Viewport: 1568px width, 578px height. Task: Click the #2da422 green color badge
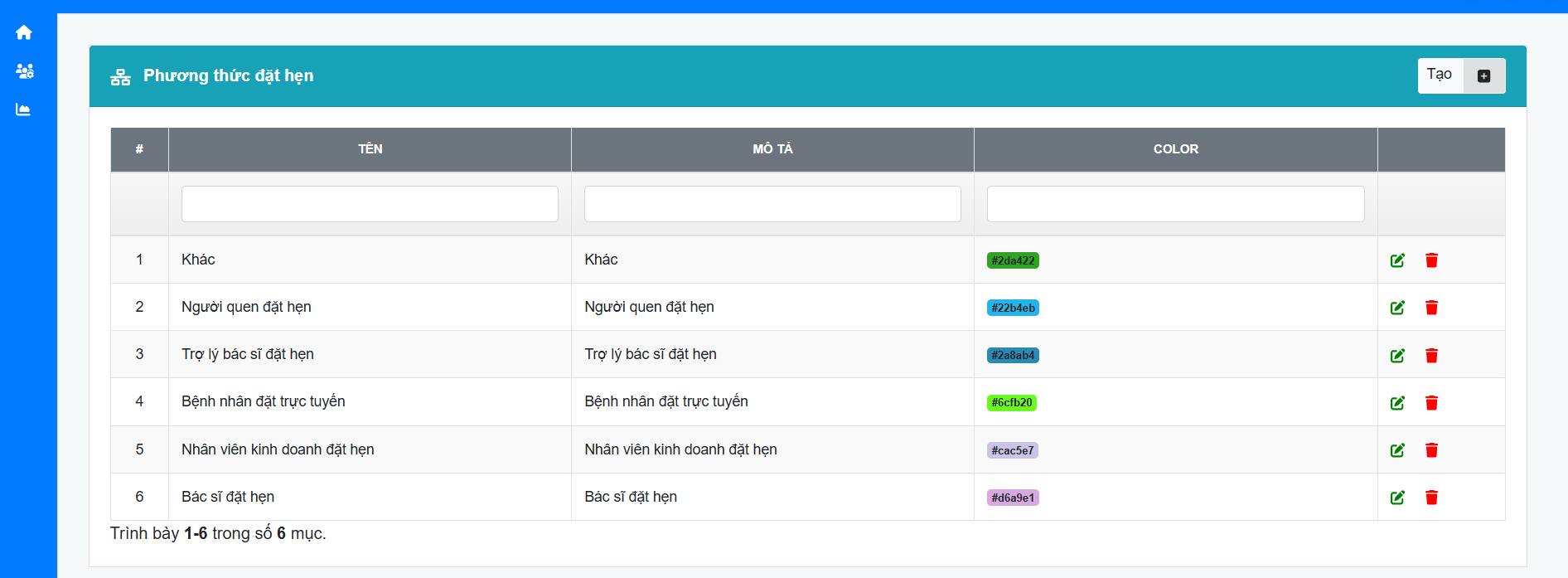click(1013, 260)
